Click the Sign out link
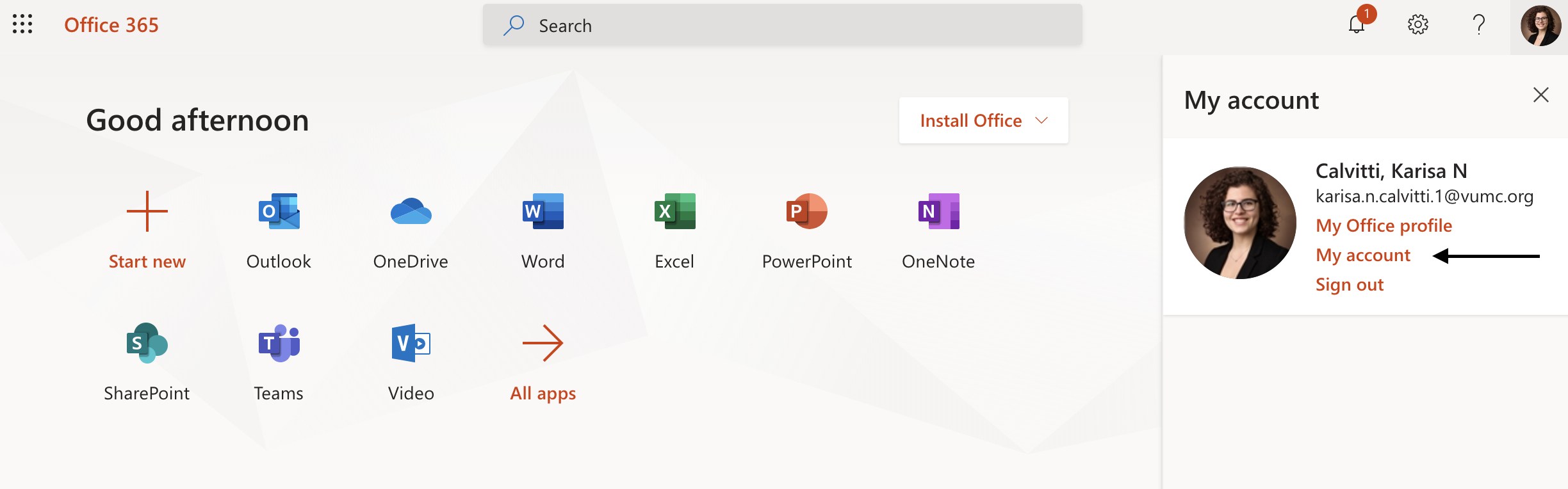Image resolution: width=1568 pixels, height=489 pixels. pyautogui.click(x=1349, y=284)
